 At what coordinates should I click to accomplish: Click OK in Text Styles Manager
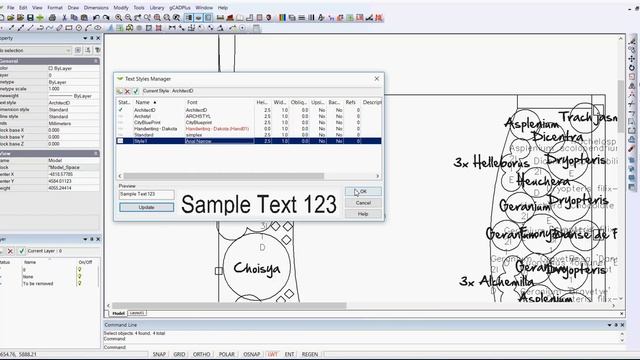[x=363, y=191]
